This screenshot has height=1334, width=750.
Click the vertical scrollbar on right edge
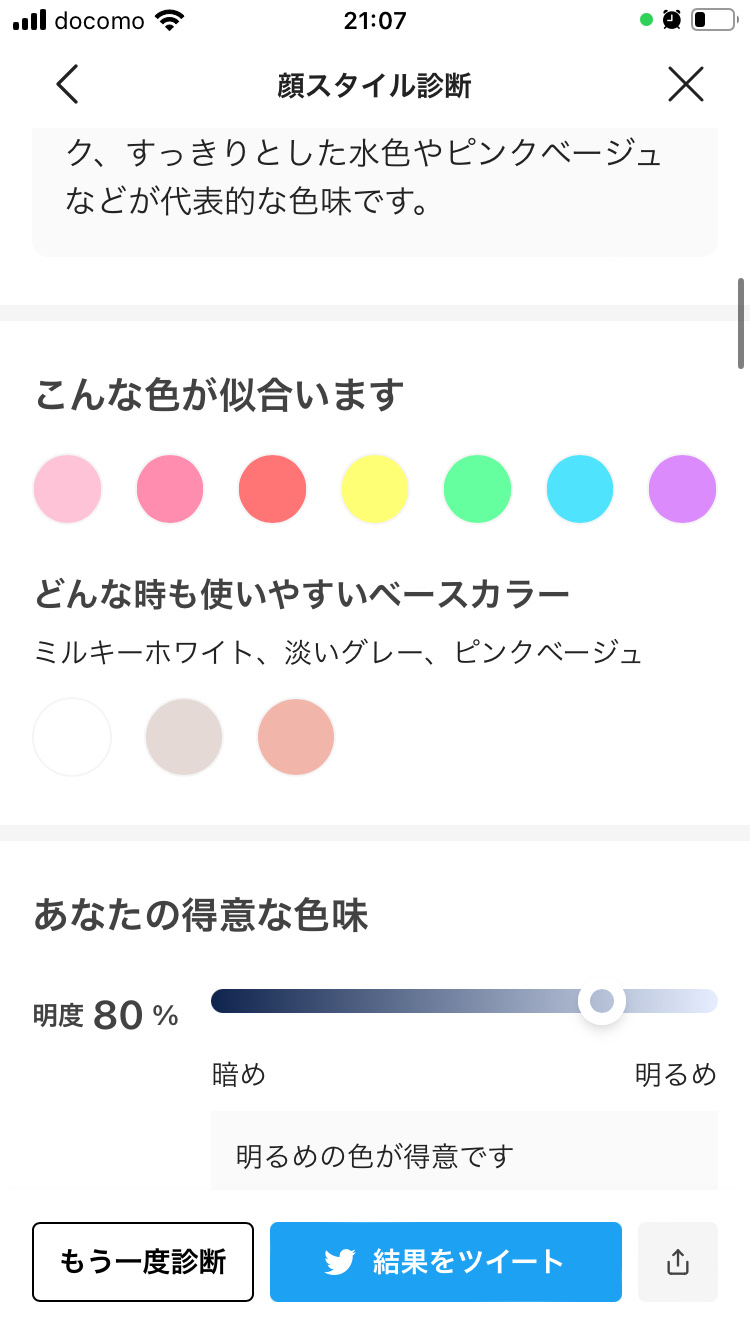pos(741,324)
